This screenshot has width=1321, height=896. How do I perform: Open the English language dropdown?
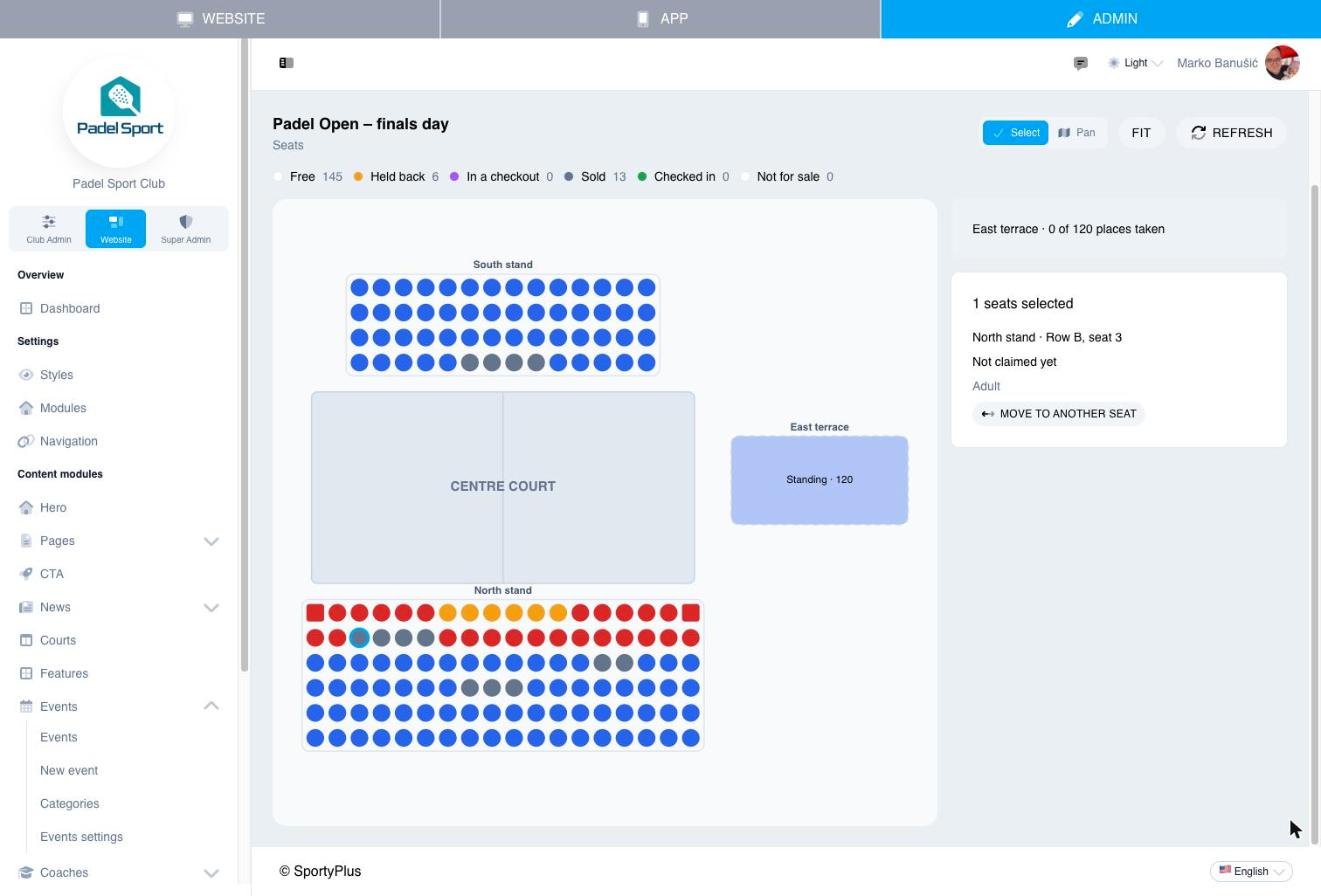pos(1251,871)
